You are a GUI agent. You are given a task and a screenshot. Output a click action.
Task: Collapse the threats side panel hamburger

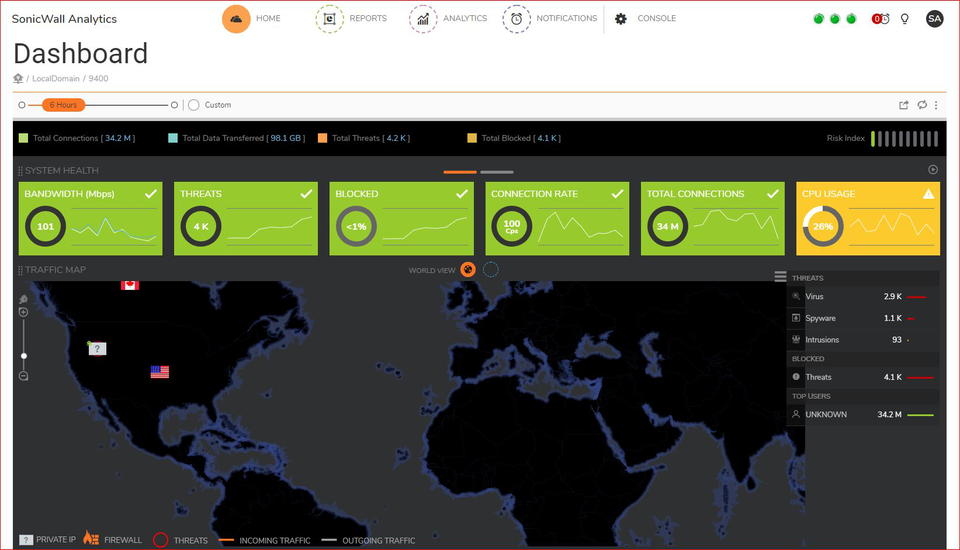point(780,277)
